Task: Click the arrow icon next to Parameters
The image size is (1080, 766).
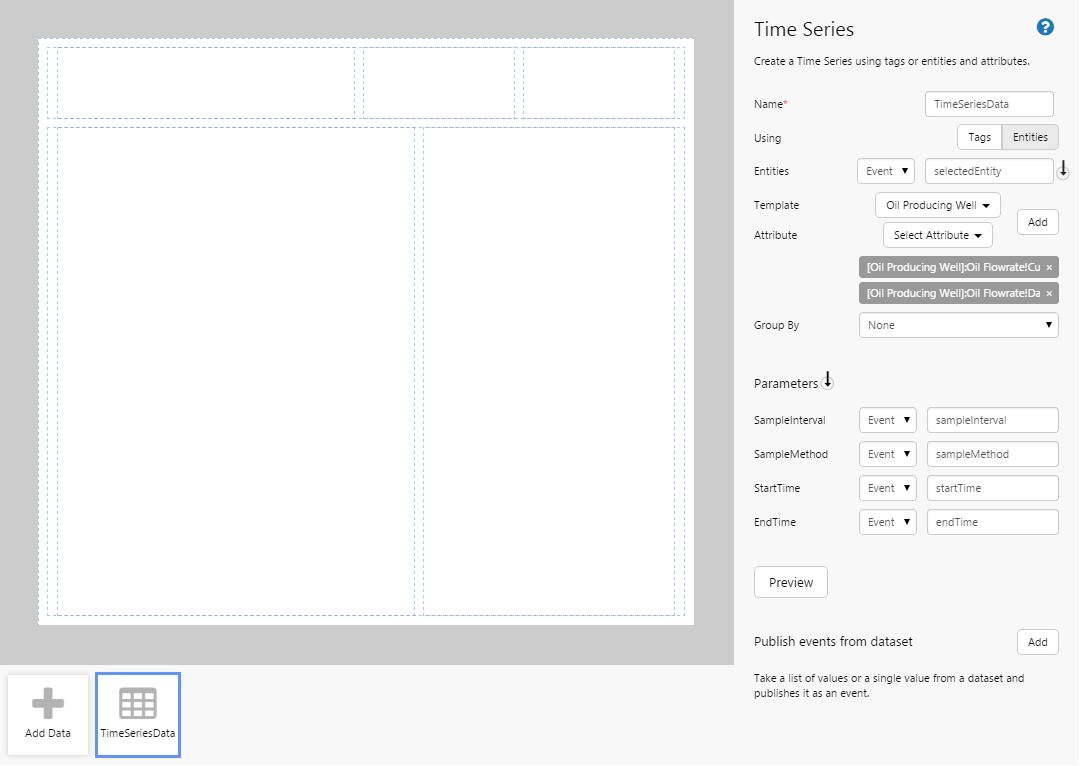Action: [827, 381]
